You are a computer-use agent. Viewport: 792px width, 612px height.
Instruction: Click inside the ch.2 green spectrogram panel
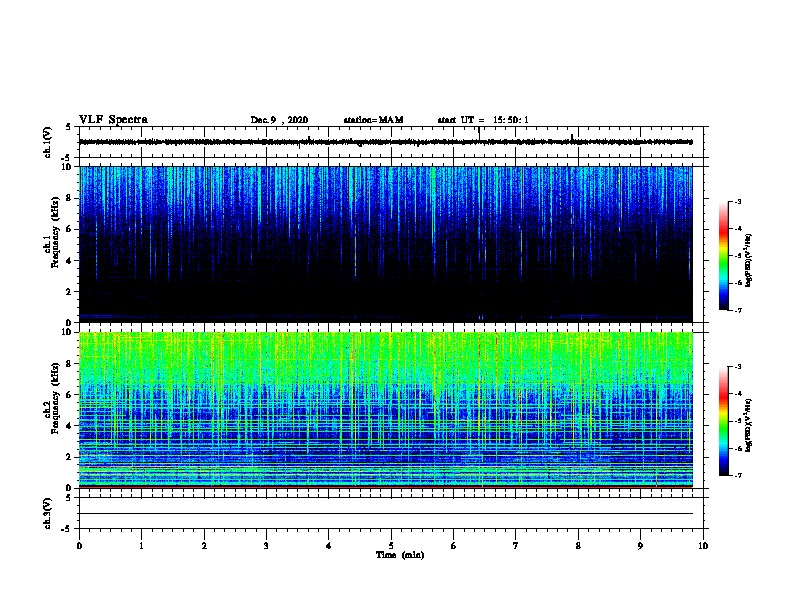pos(386,410)
